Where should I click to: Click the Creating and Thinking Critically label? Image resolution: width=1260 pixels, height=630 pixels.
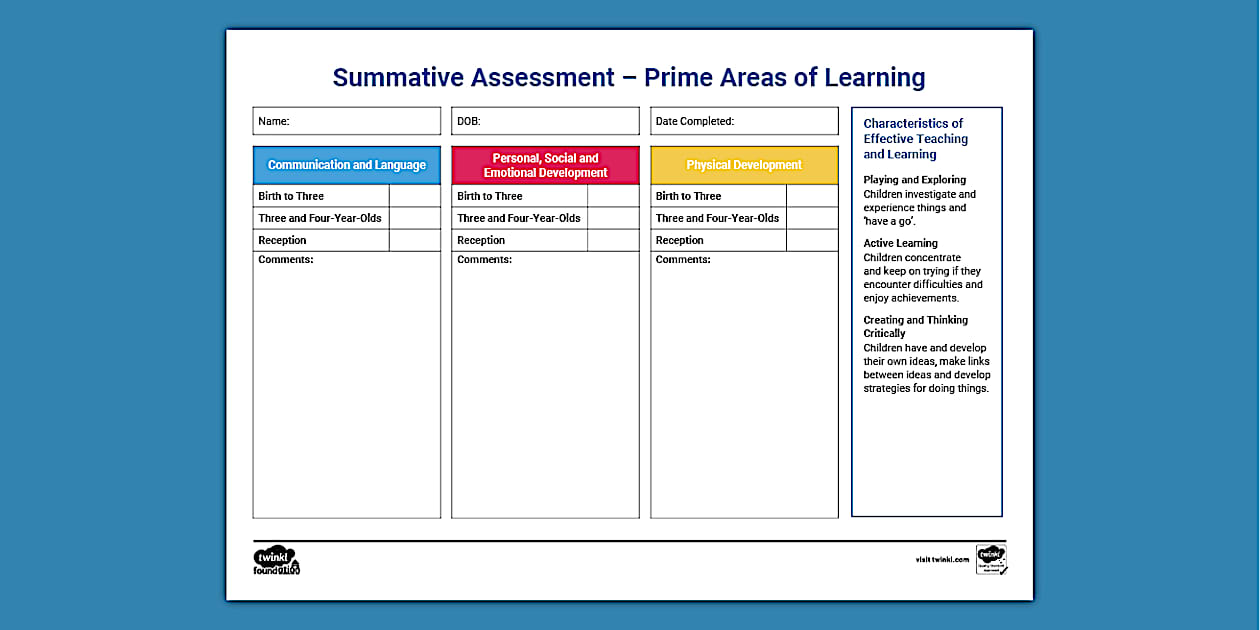[x=915, y=326]
